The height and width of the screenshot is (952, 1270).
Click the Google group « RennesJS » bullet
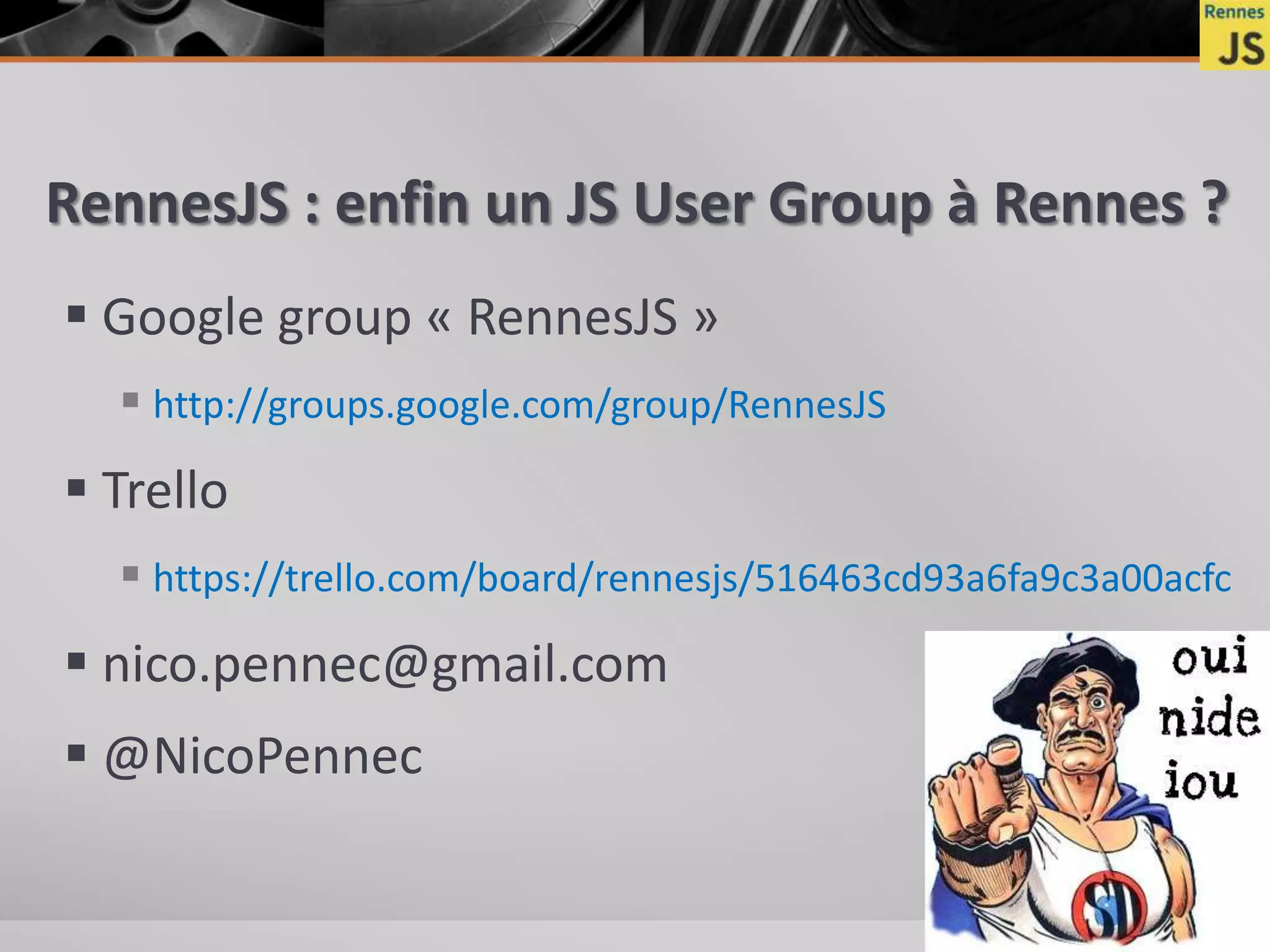click(x=410, y=317)
